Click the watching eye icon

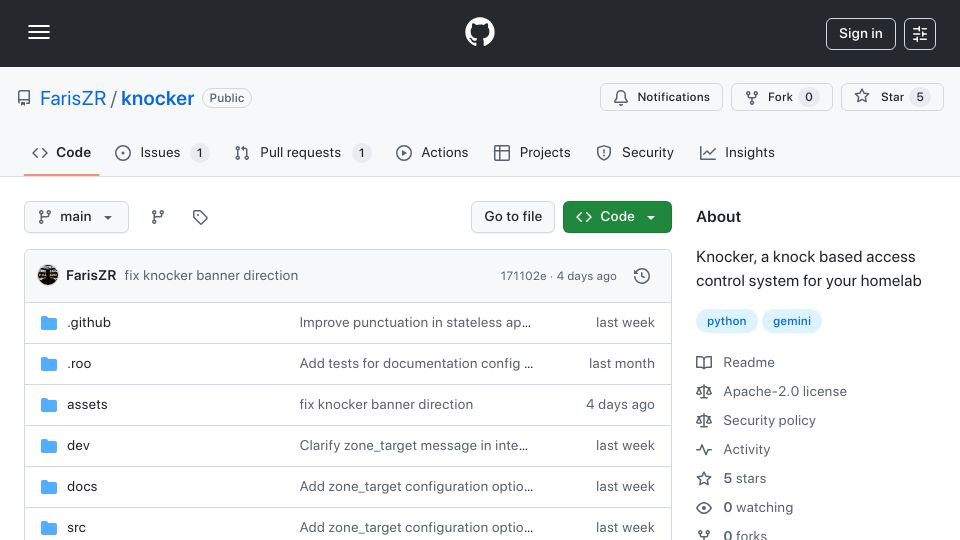(x=704, y=508)
